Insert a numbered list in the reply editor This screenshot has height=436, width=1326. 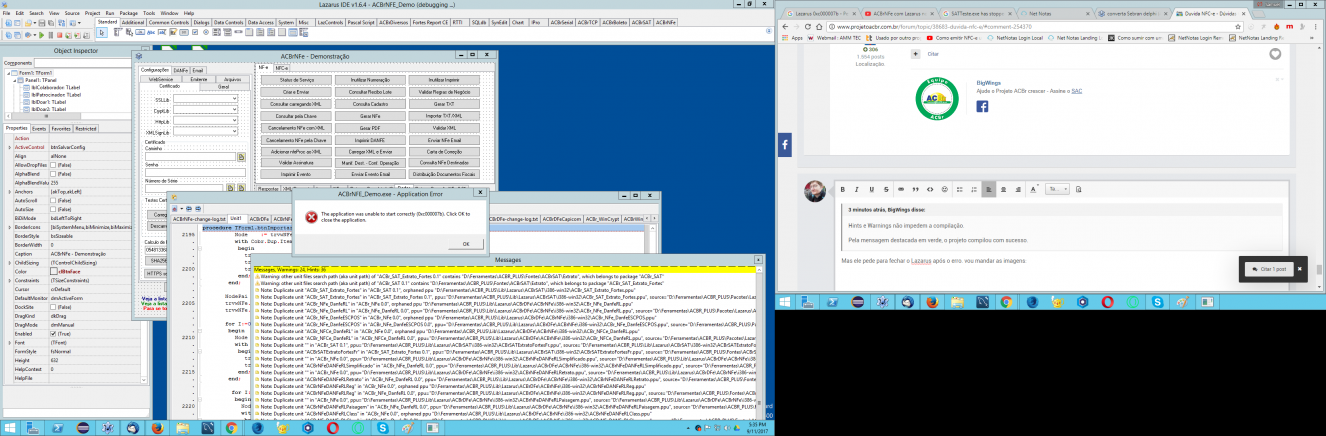click(974, 189)
